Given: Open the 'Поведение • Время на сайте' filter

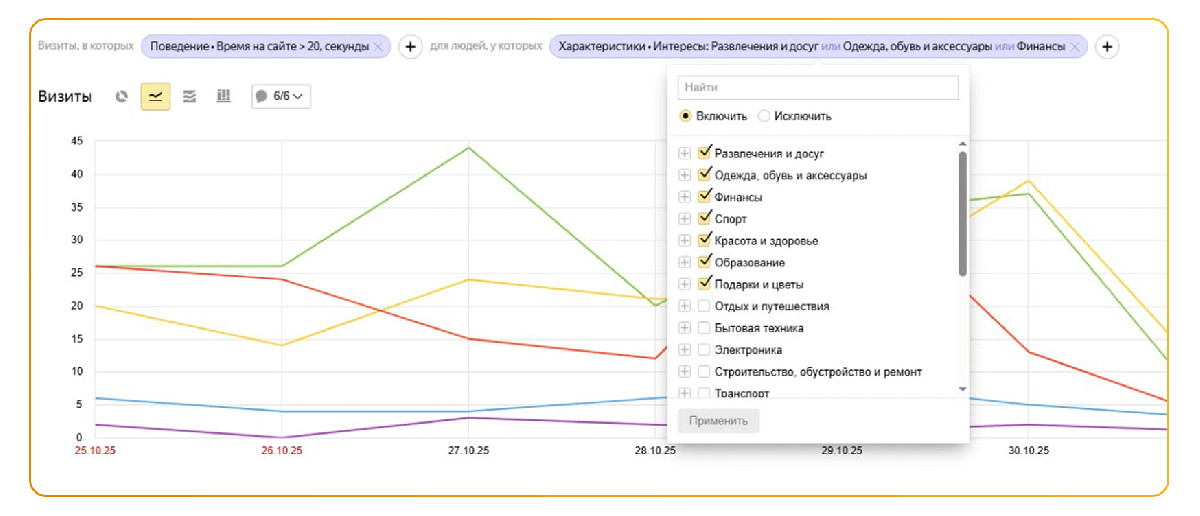Looking at the screenshot, I should (x=258, y=47).
